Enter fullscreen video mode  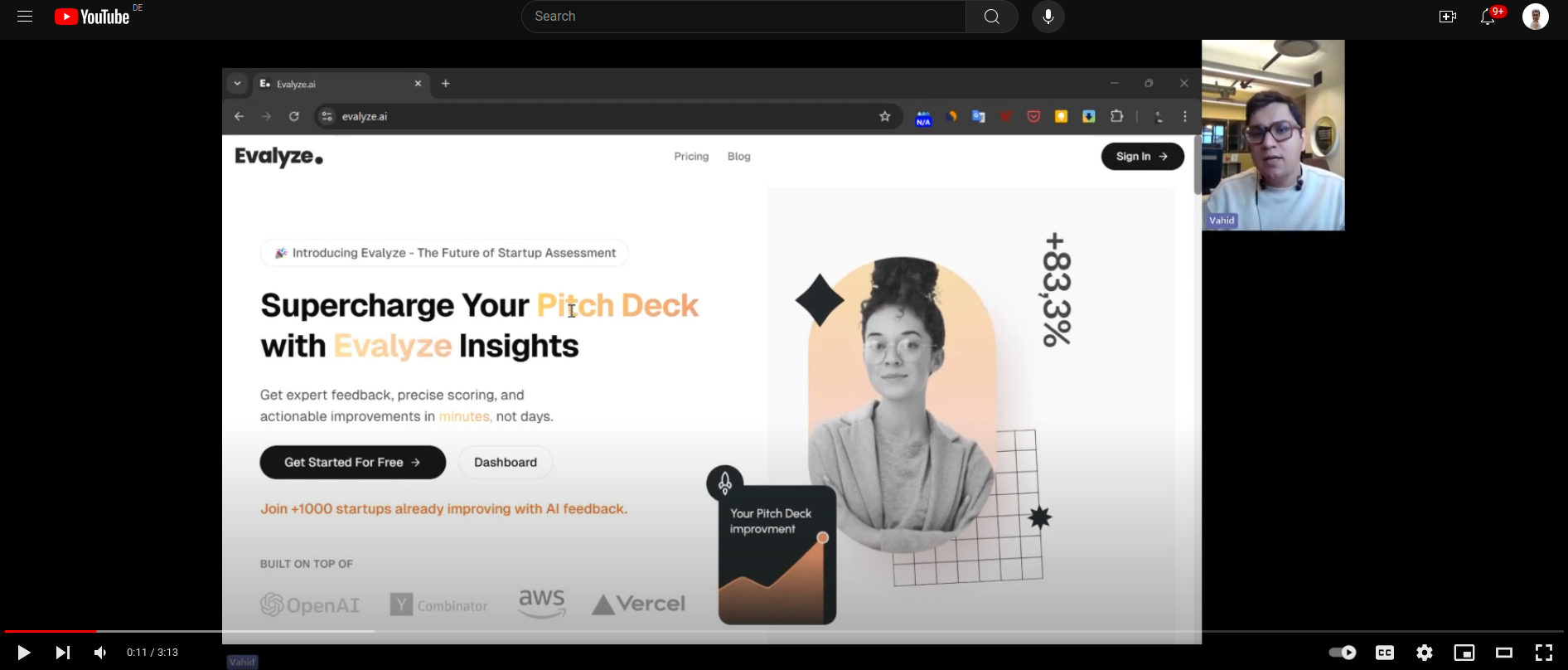coord(1544,653)
